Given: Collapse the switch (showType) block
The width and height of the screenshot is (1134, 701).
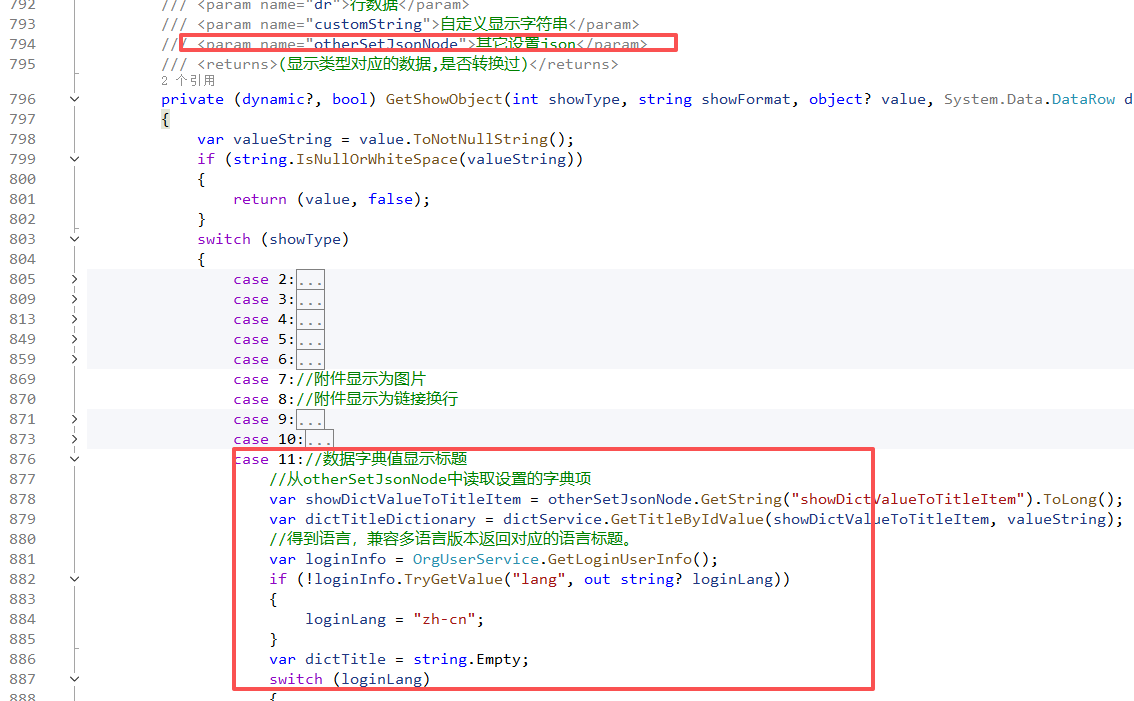Looking at the screenshot, I should [x=74, y=239].
